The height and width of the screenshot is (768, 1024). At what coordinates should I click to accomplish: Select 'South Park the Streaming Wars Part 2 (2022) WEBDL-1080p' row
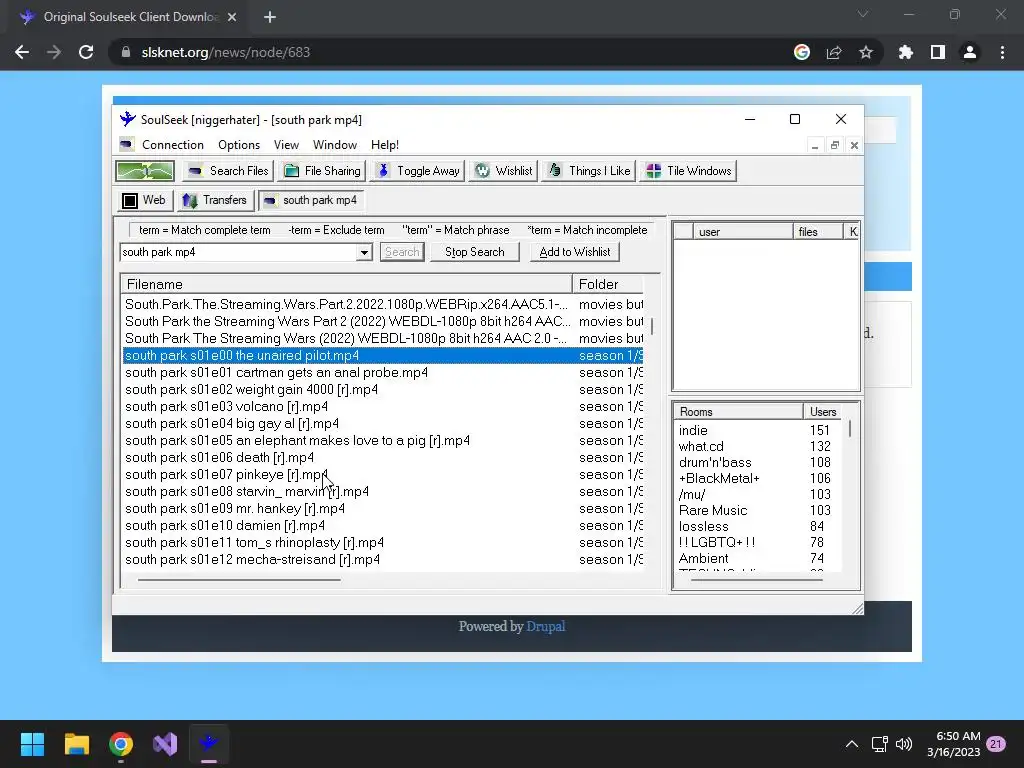coord(383,321)
